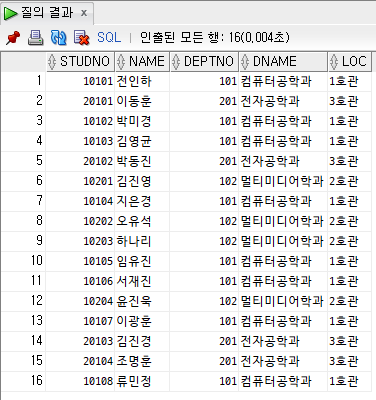Click the cell with STUDNO 10103
Viewport: 376px width, 400px height.
coord(80,141)
